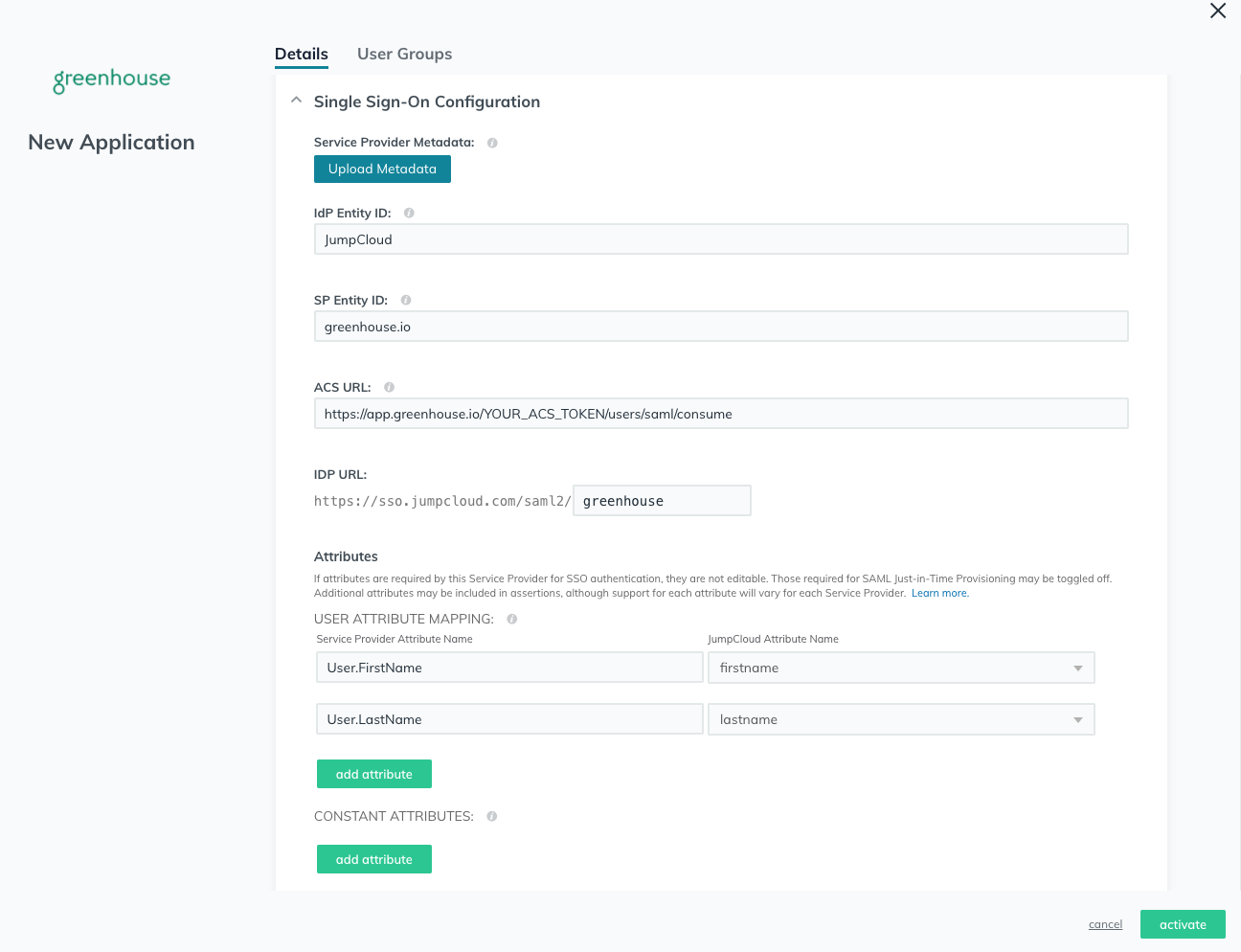
Task: Click info icon beside Constant Attributes
Action: 492,817
